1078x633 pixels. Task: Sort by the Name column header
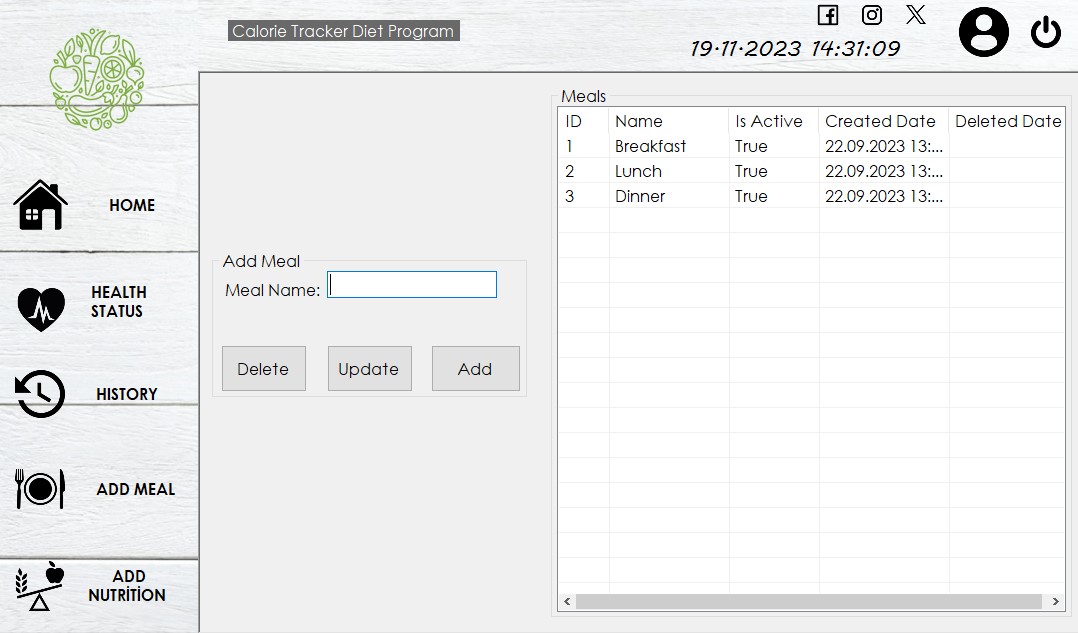point(668,121)
